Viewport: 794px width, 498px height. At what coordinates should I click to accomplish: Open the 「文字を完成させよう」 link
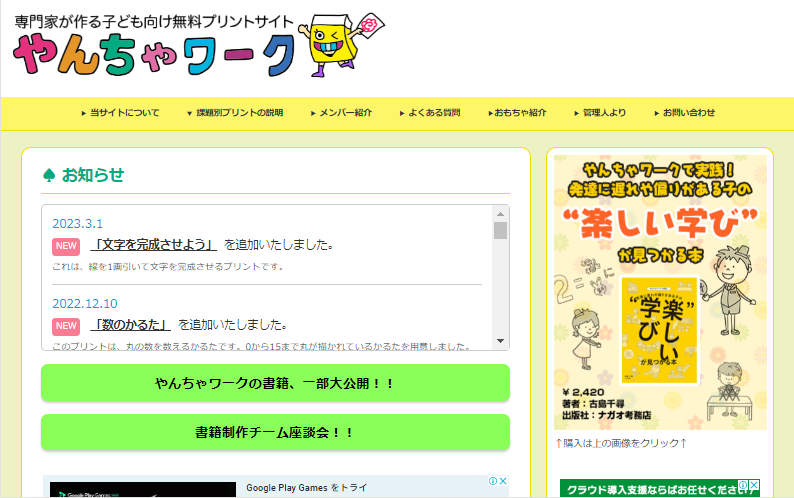coord(153,245)
